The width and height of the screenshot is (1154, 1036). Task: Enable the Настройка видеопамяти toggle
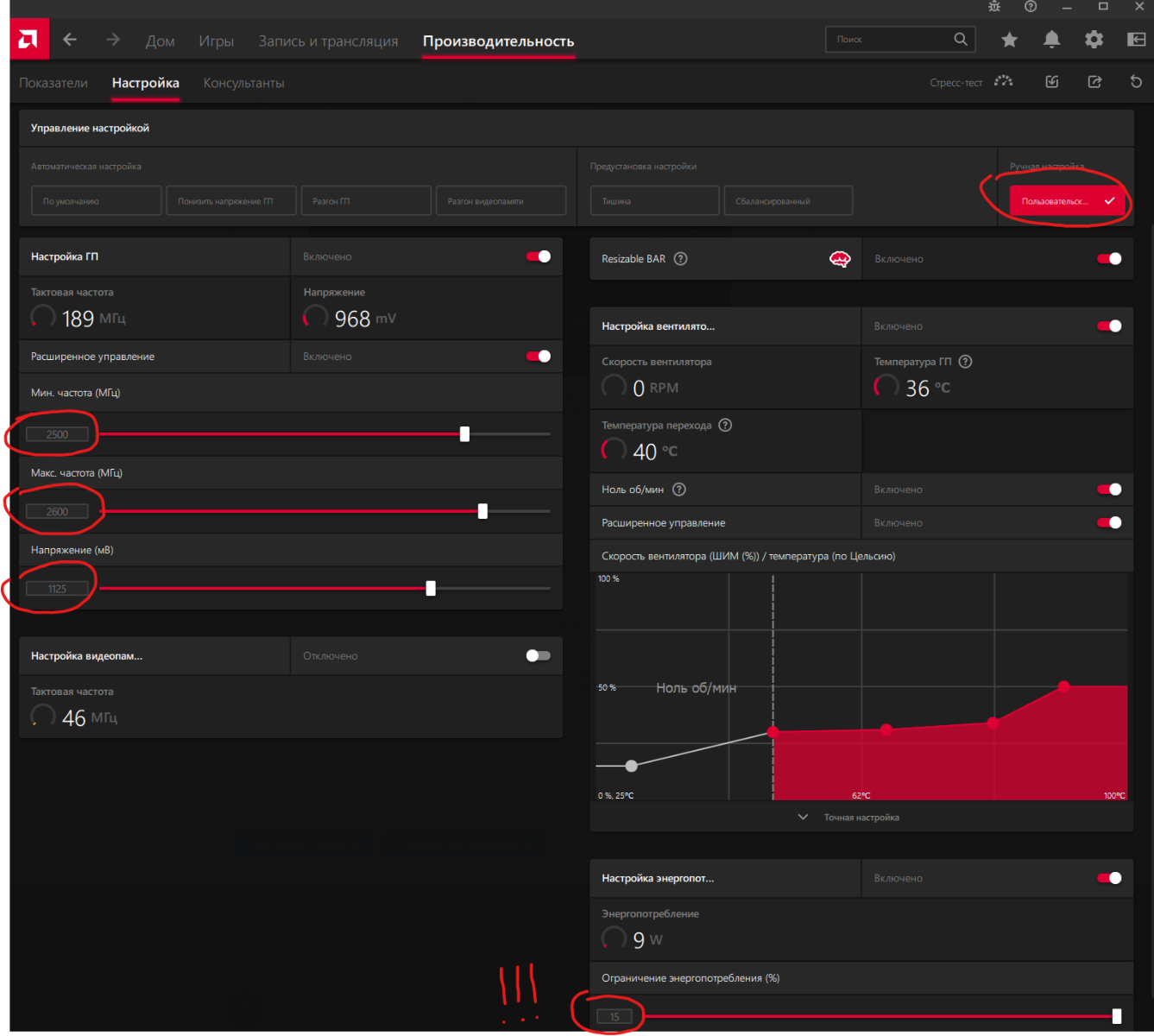tap(538, 656)
